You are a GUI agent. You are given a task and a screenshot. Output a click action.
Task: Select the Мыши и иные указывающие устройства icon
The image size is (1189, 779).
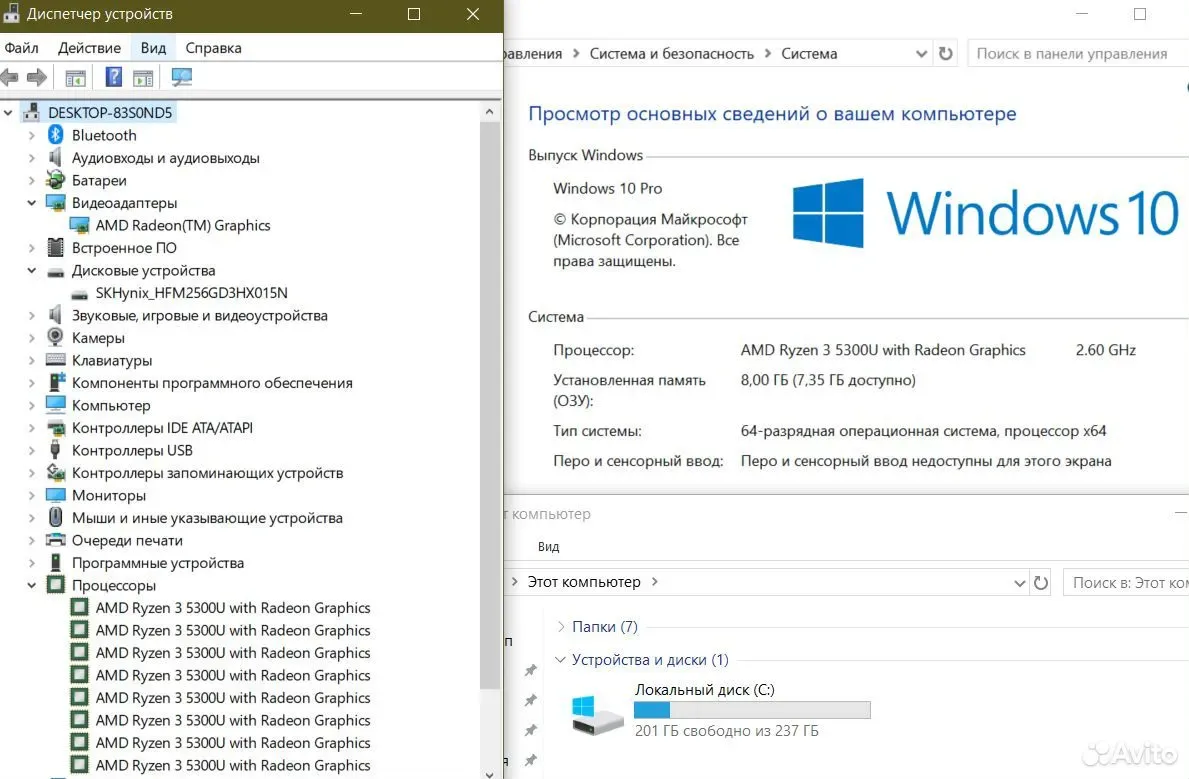click(x=55, y=517)
